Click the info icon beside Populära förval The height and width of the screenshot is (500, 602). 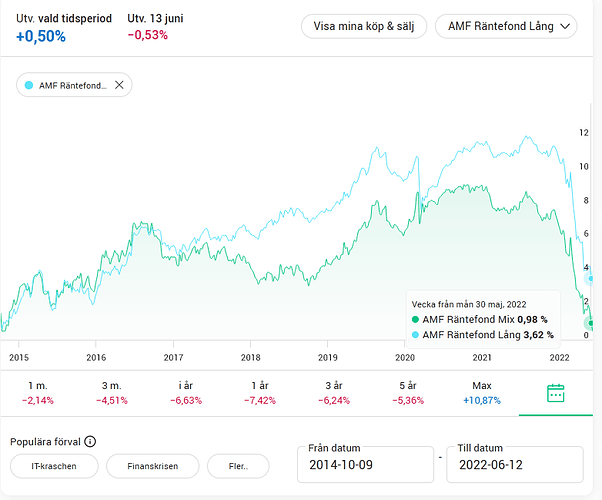click(90, 441)
